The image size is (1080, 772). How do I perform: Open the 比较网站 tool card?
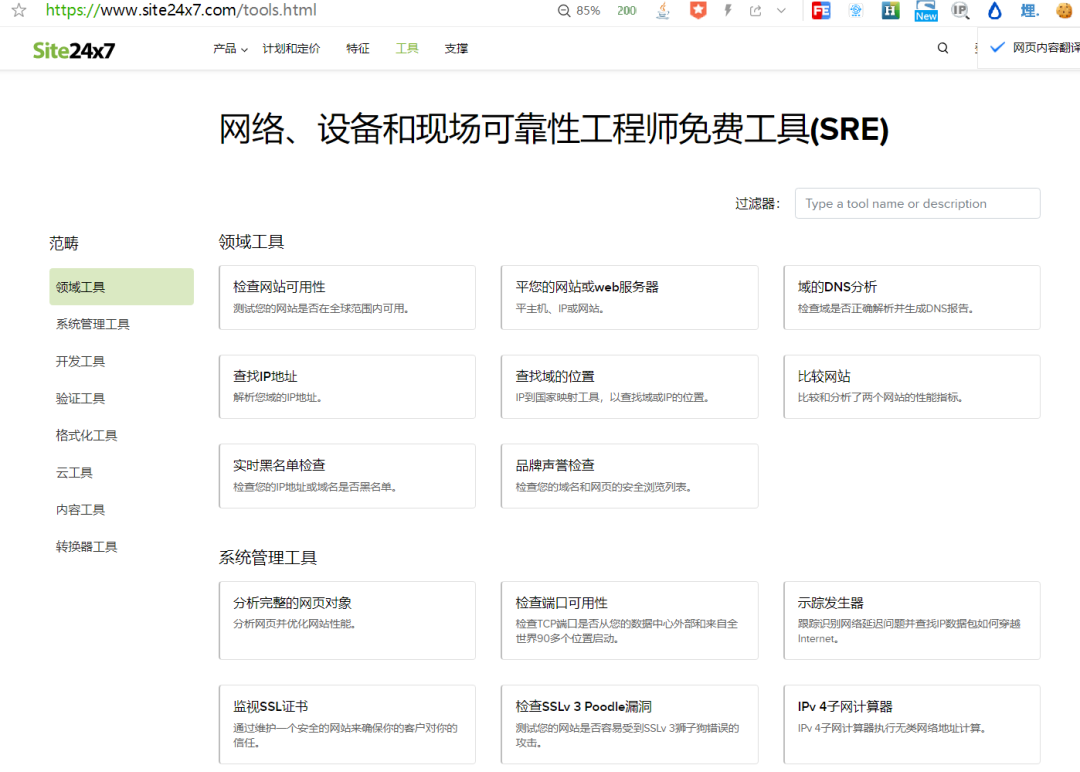click(912, 386)
